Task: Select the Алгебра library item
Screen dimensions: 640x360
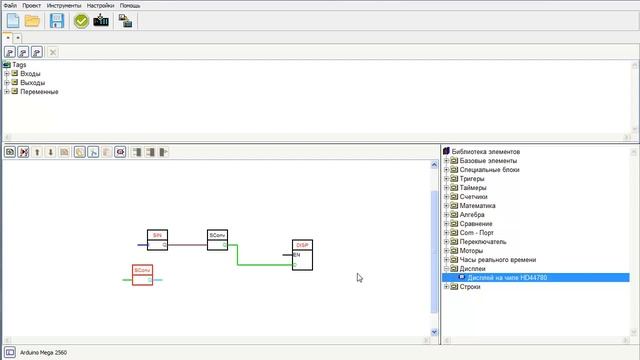Action: pos(472,215)
